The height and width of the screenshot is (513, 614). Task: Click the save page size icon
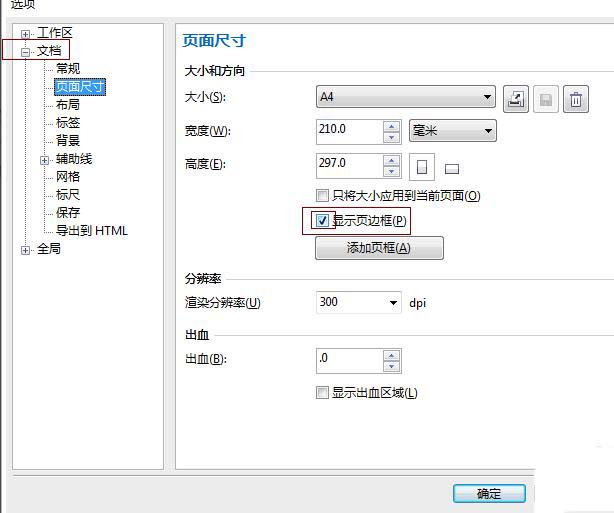(x=545, y=99)
